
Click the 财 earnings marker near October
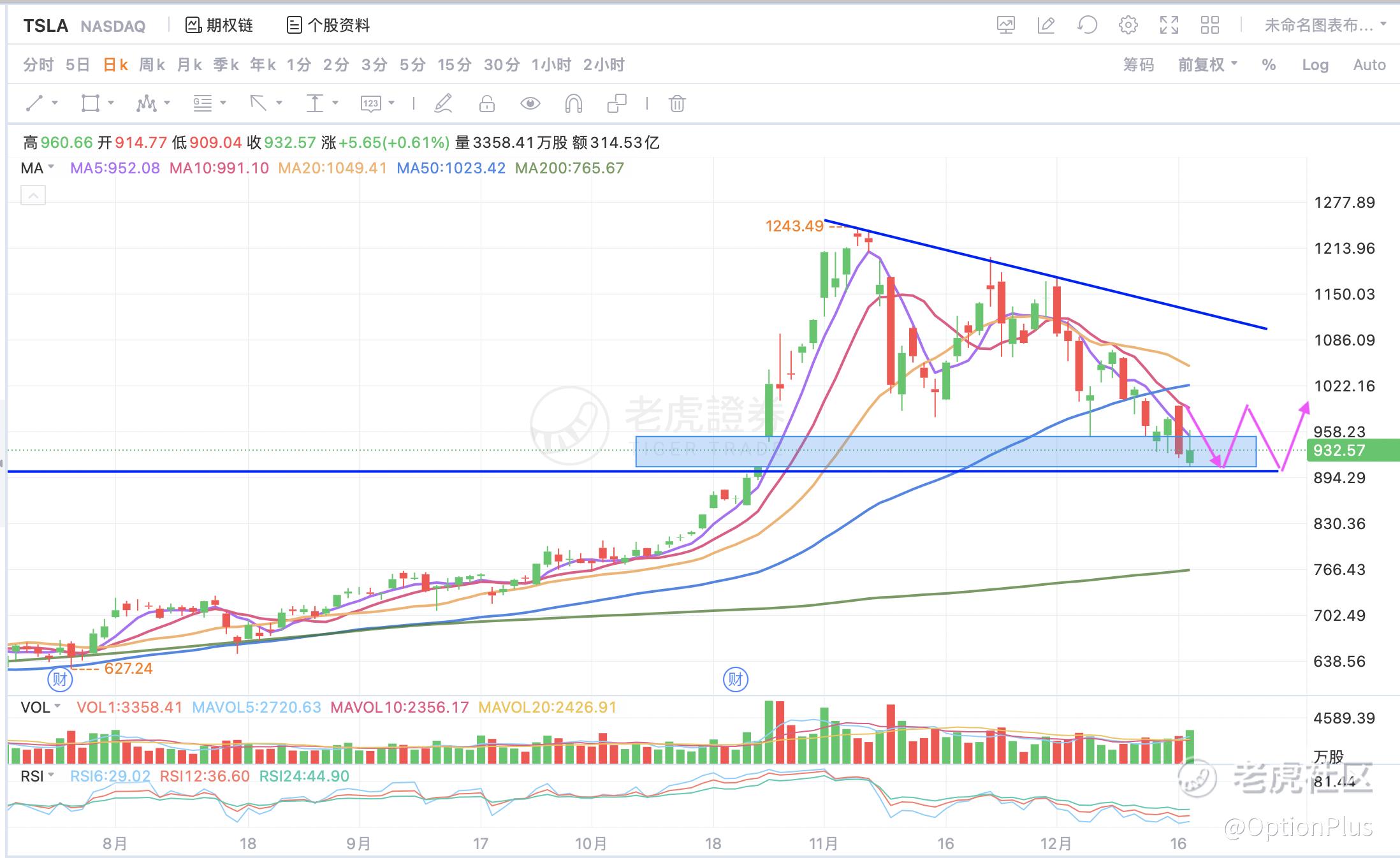(736, 680)
